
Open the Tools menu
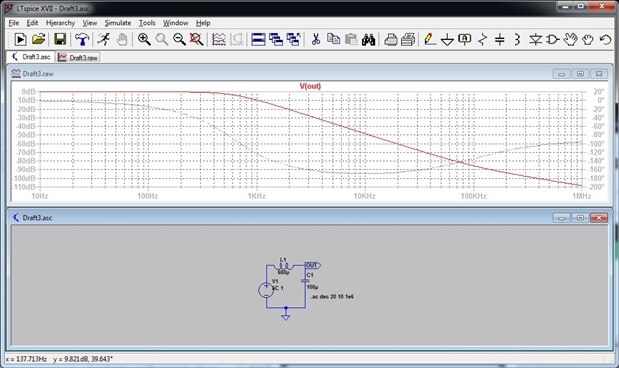coord(147,23)
